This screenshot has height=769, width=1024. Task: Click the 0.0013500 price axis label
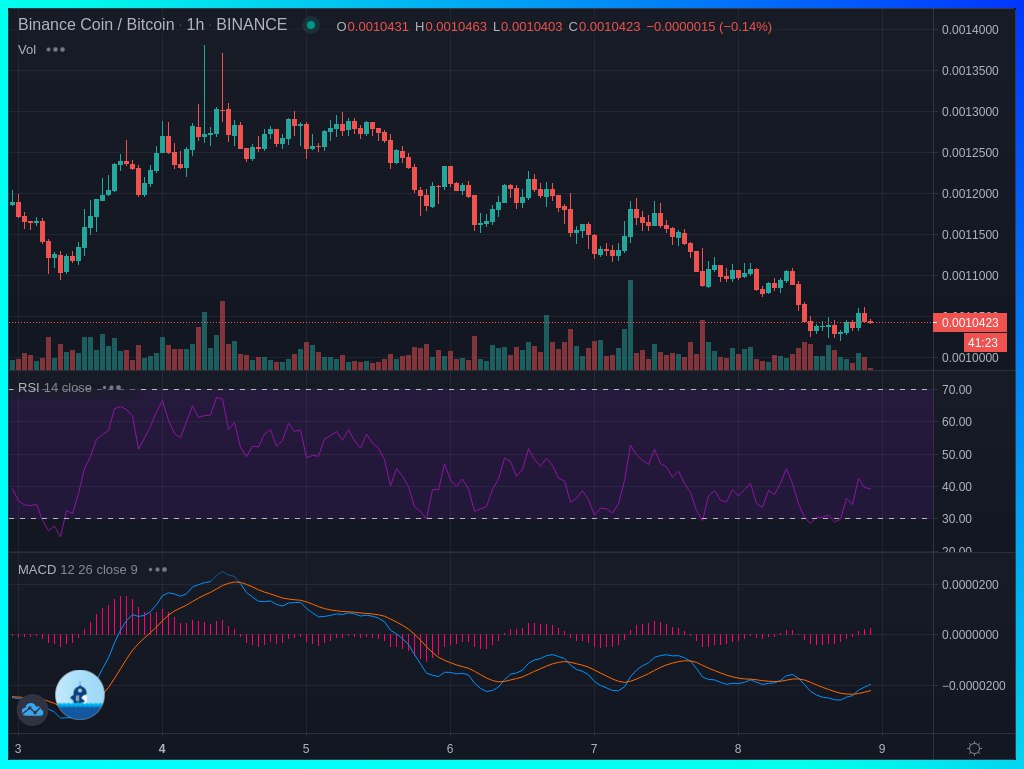[x=970, y=71]
